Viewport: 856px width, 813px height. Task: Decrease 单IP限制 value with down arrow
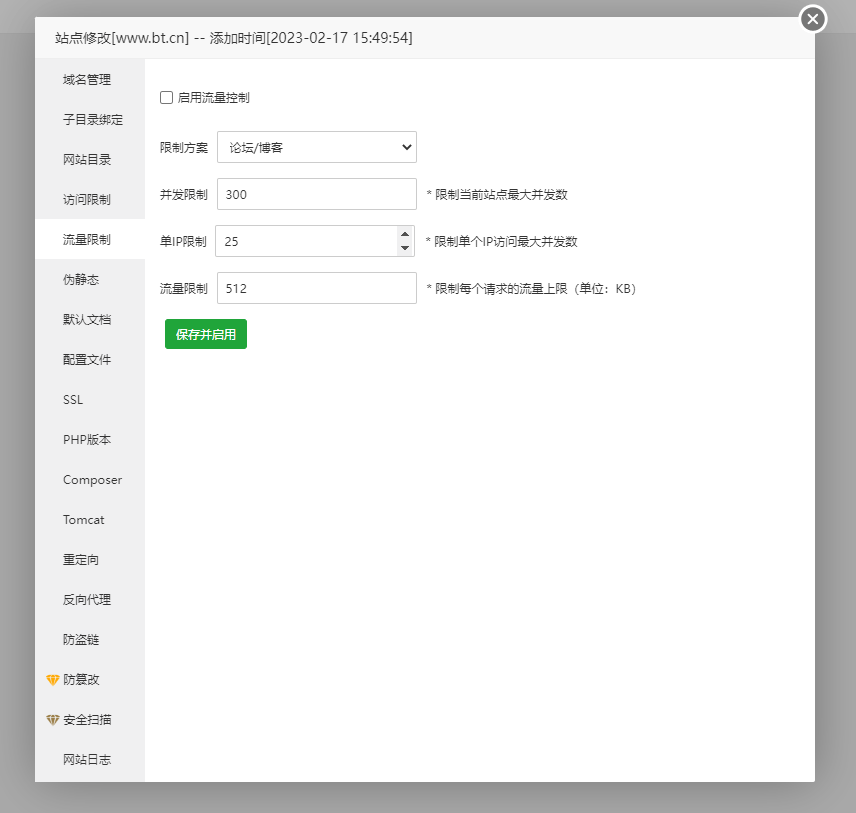coord(405,248)
